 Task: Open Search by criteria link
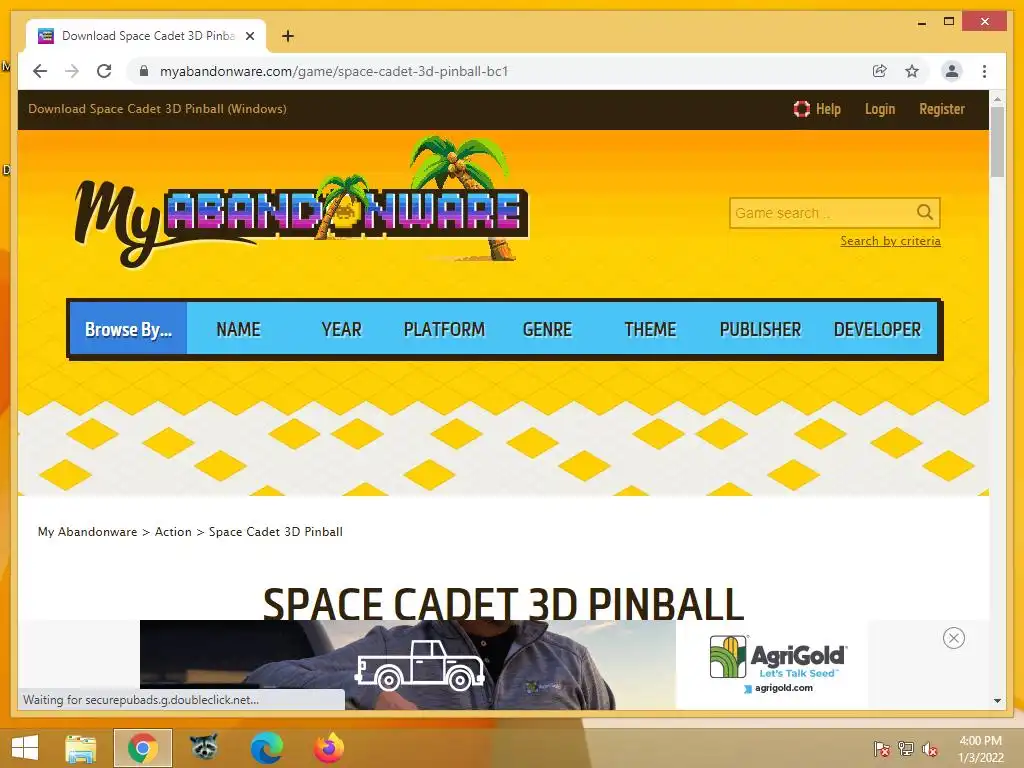pos(890,241)
